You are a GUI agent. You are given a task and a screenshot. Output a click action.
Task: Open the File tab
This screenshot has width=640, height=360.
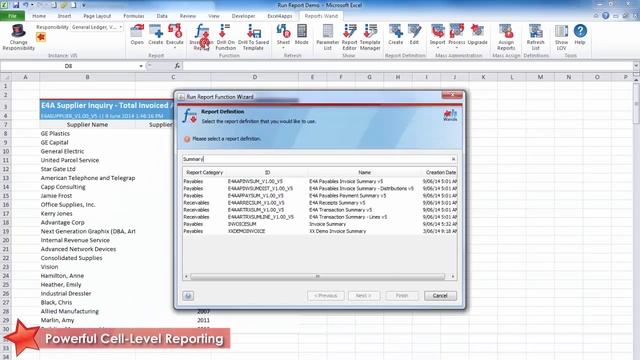coord(12,16)
